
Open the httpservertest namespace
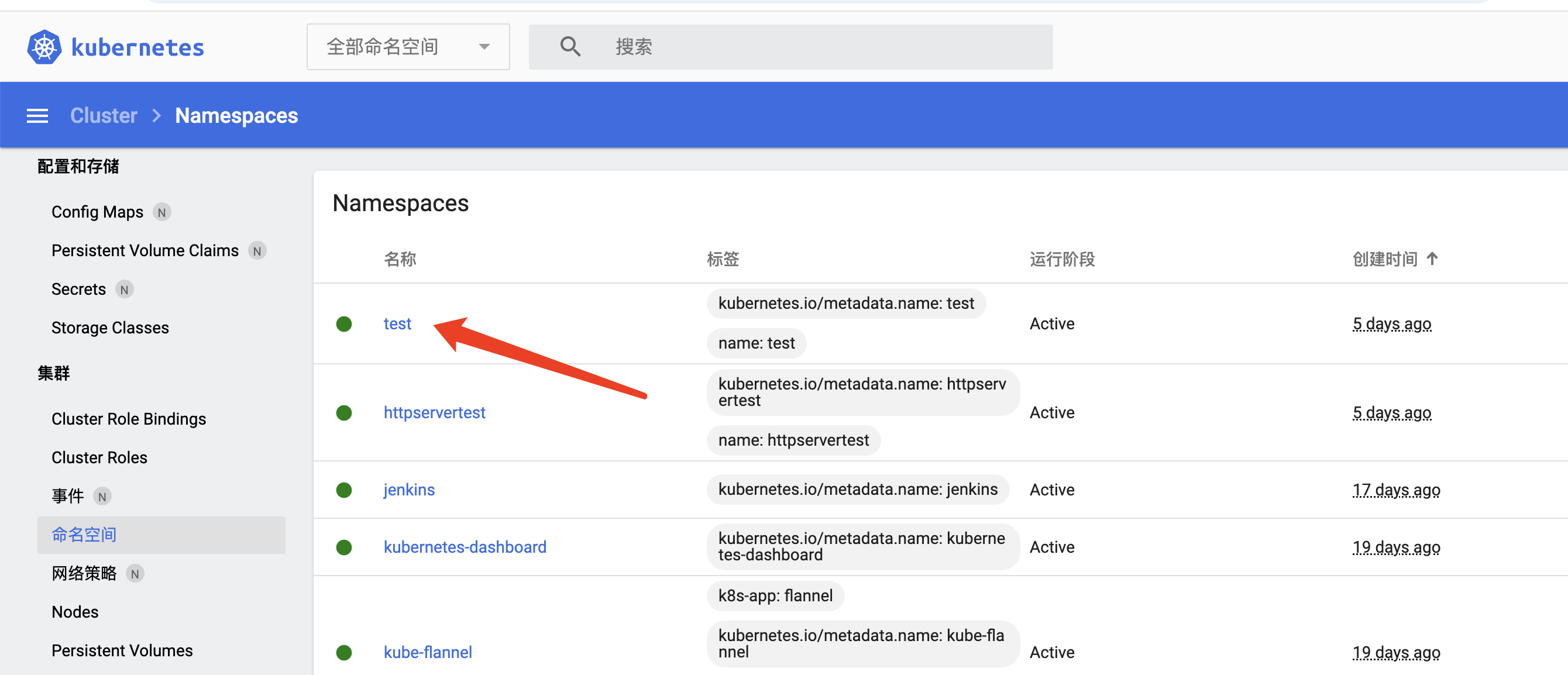434,413
